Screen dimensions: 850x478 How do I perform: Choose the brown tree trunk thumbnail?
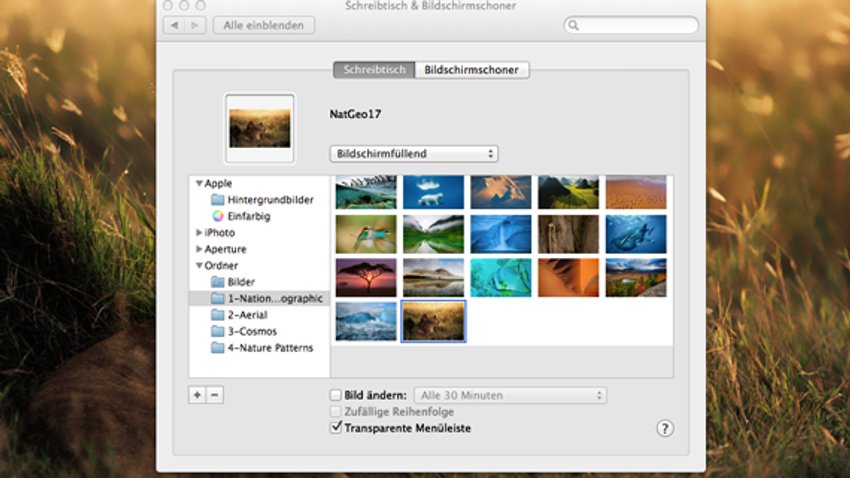pyautogui.click(x=568, y=234)
